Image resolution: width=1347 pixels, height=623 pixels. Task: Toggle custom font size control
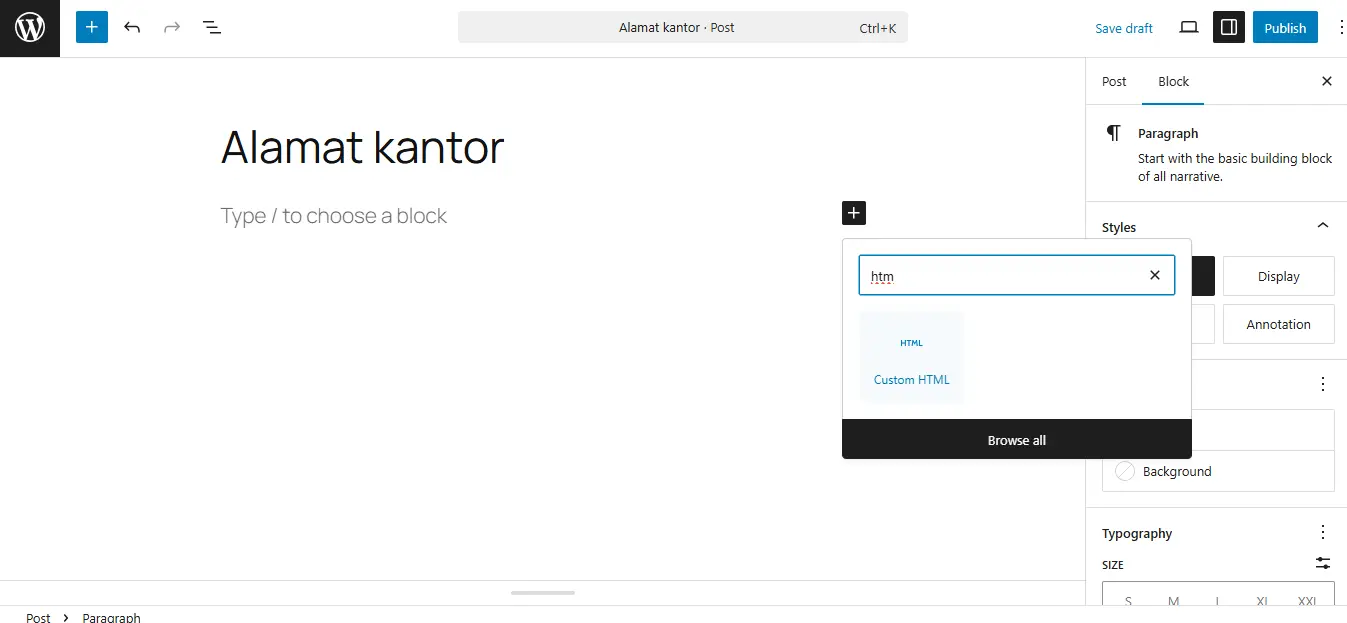pos(1323,564)
